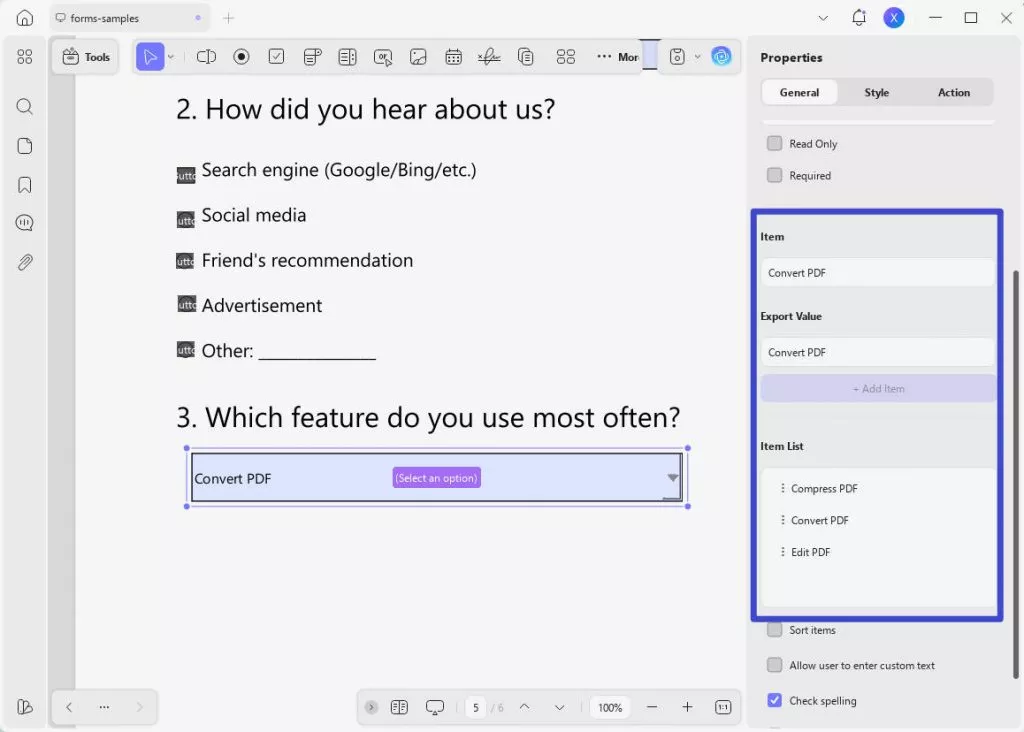Enable the Read Only checkbox
The image size is (1024, 732).
pyautogui.click(x=775, y=143)
